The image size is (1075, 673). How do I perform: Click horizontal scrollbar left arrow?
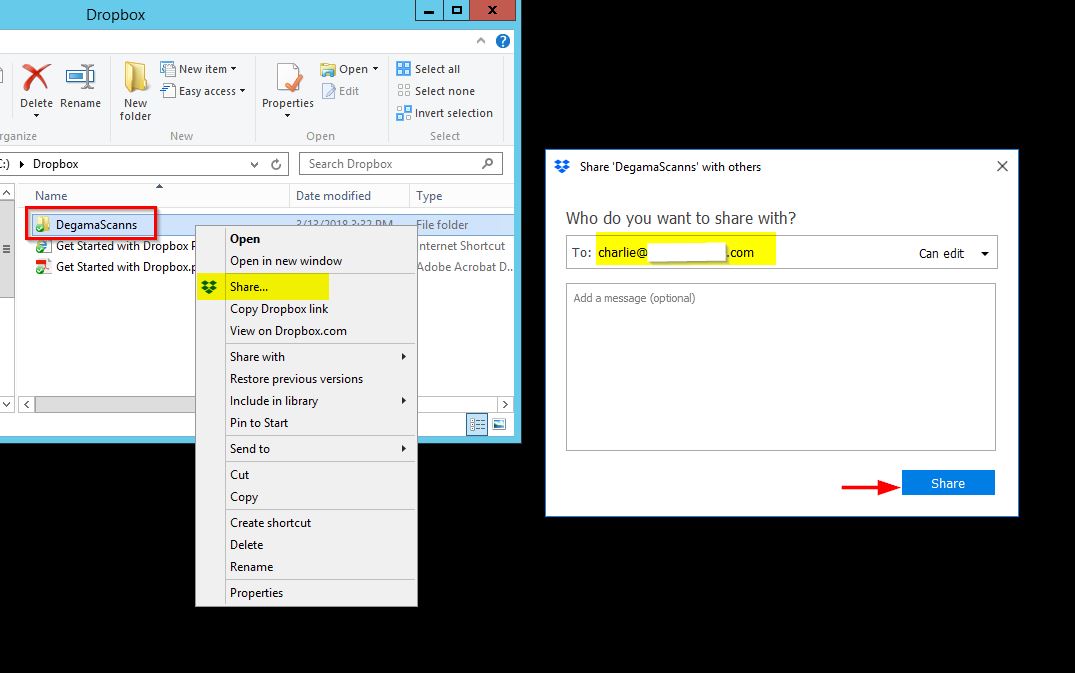(26, 404)
